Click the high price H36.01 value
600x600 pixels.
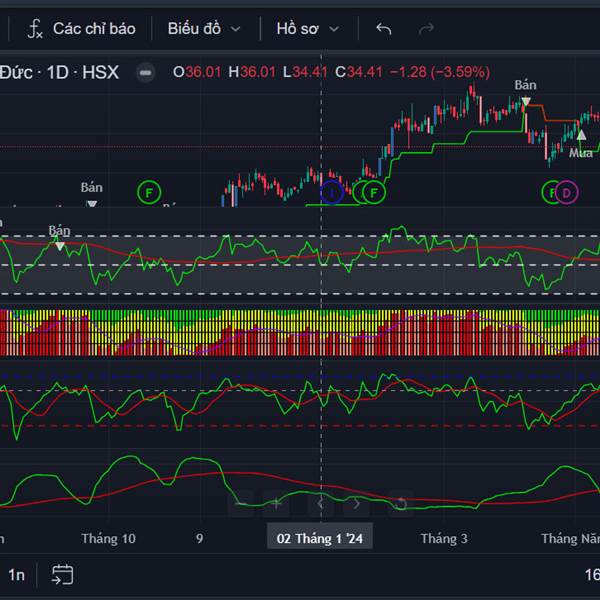point(252,72)
